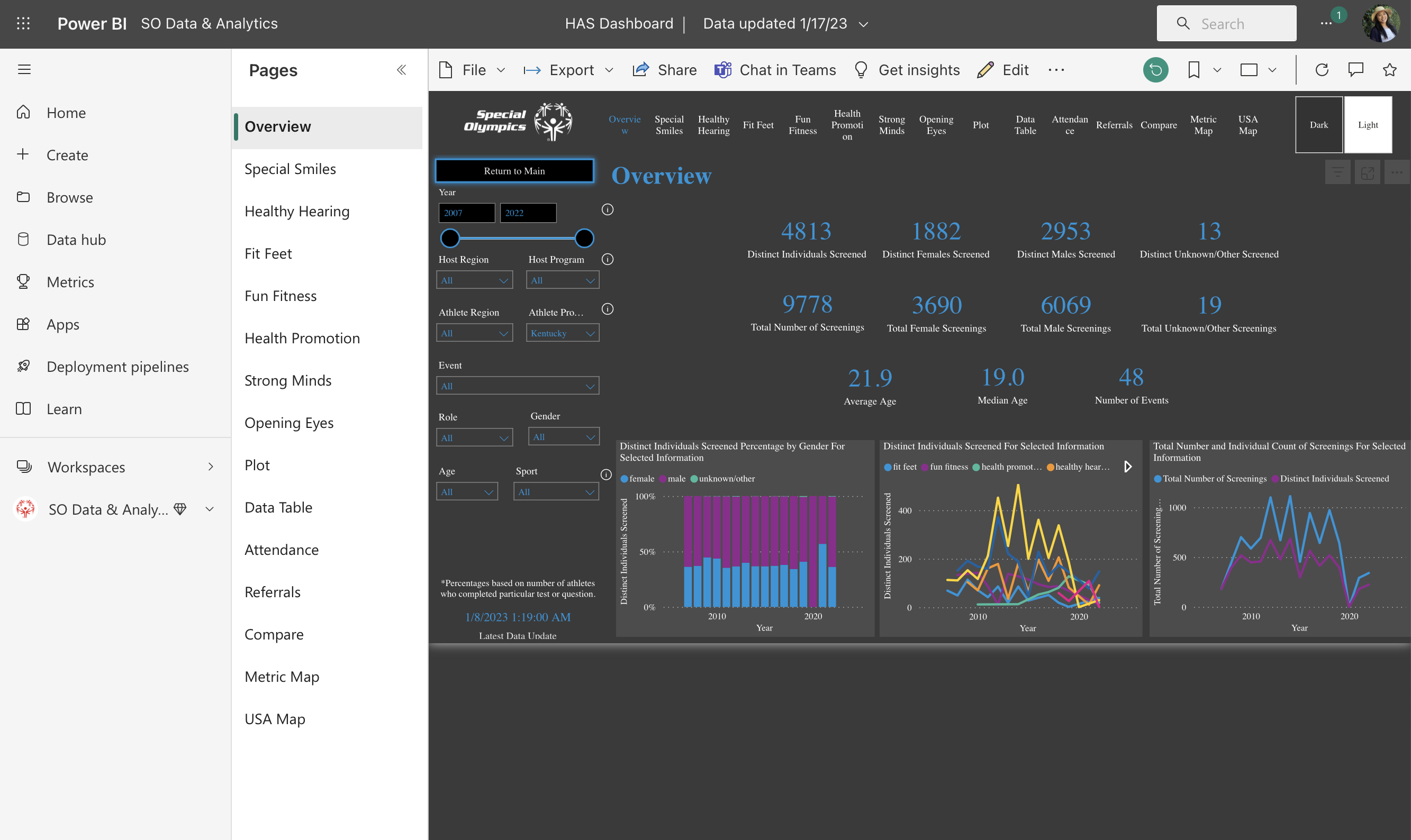
Task: Switch to Dark theme button
Action: pos(1319,124)
